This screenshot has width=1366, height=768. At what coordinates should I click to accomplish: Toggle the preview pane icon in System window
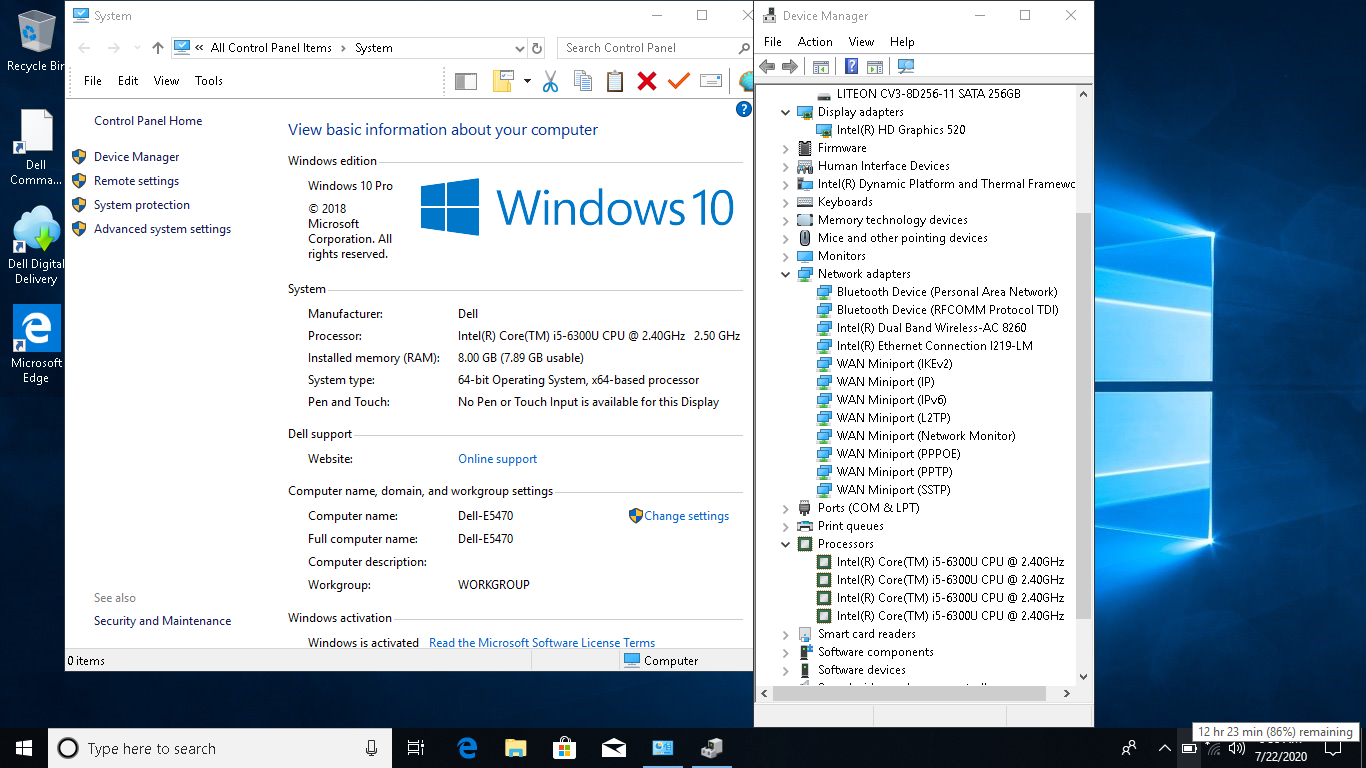[466, 82]
